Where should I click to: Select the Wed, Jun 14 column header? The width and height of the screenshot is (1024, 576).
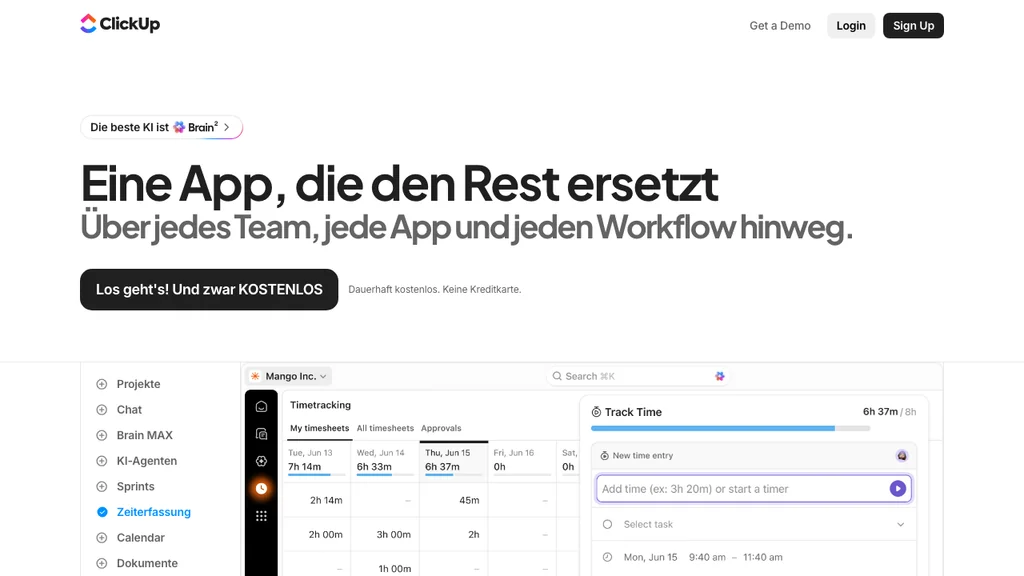pyautogui.click(x=385, y=461)
